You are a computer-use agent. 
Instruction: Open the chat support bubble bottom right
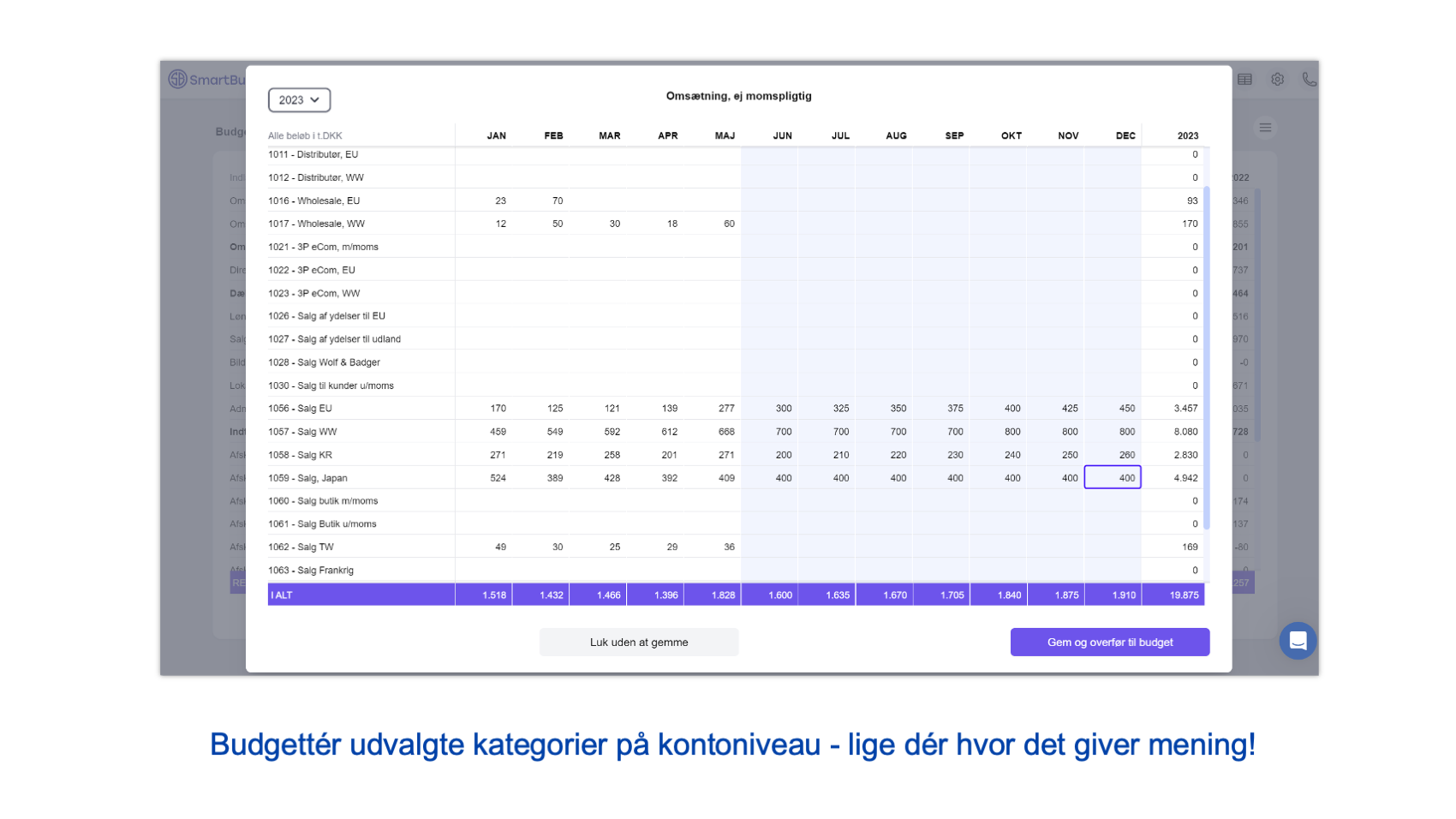coord(1298,640)
